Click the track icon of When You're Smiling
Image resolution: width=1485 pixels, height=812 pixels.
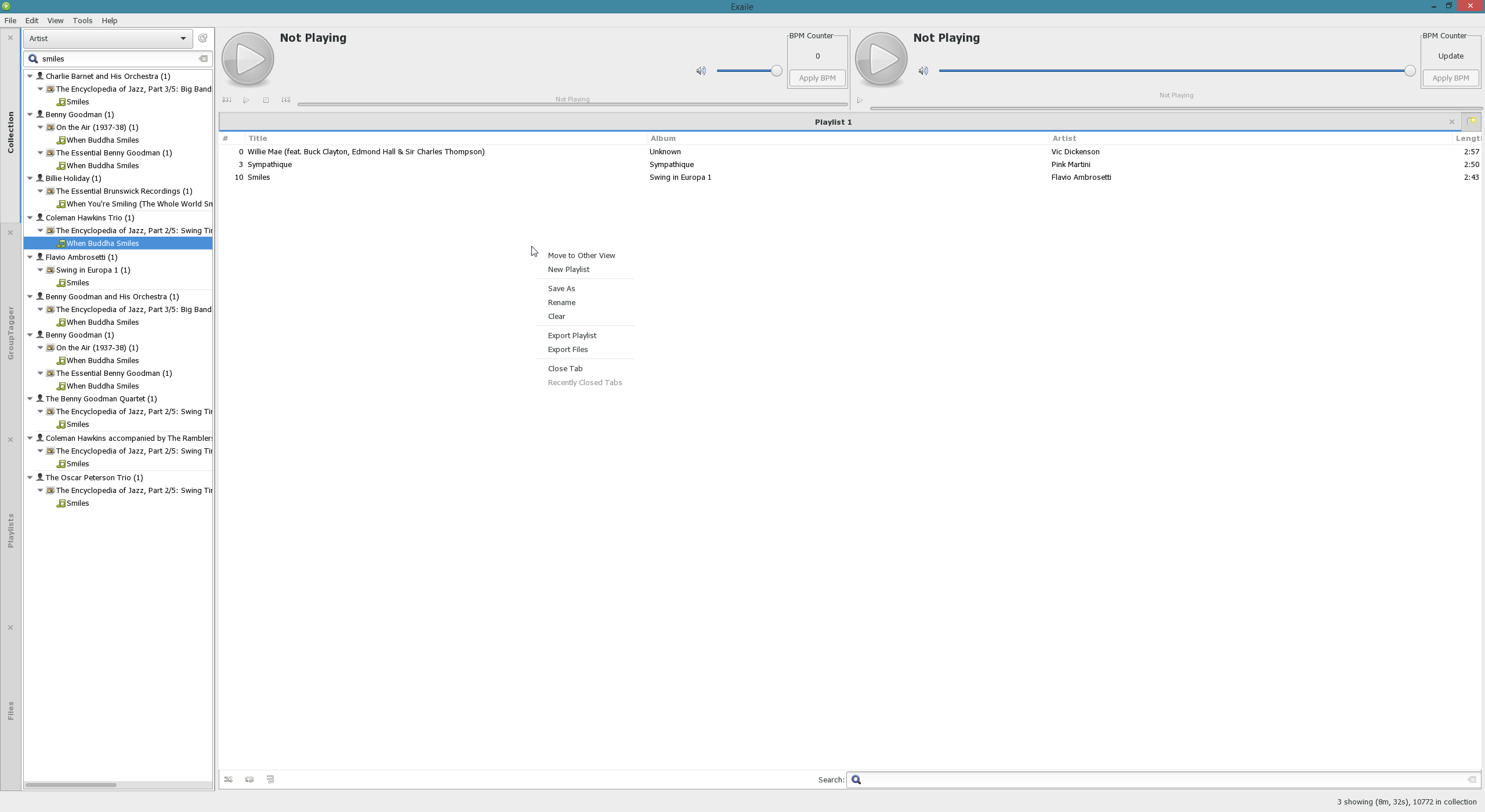[61, 204]
